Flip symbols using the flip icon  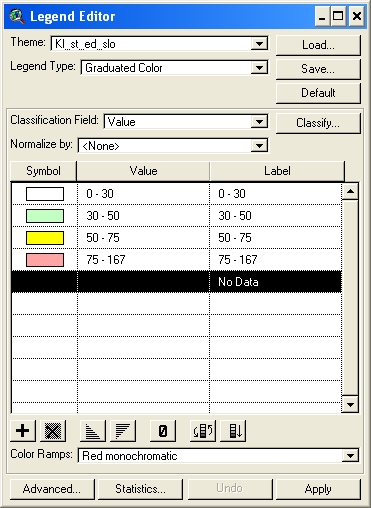click(x=203, y=431)
